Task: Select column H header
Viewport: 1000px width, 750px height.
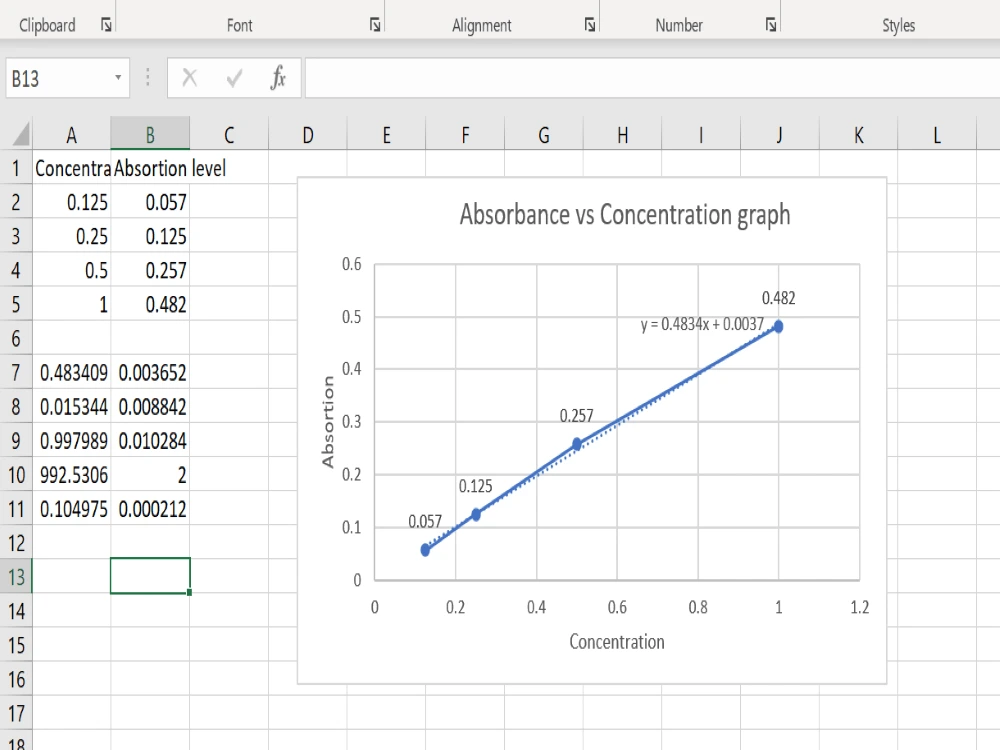Action: [x=622, y=135]
